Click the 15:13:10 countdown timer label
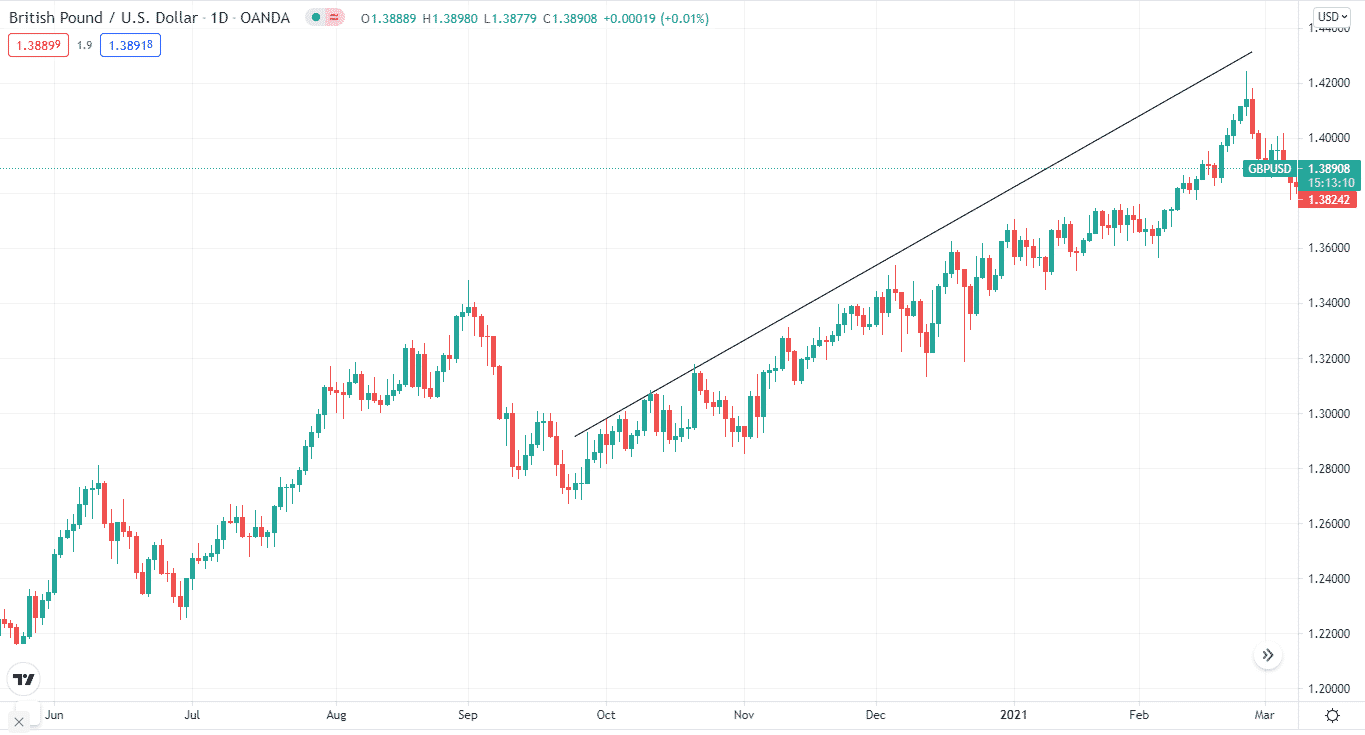Screen dimensions: 1365x735 [x=1331, y=183]
